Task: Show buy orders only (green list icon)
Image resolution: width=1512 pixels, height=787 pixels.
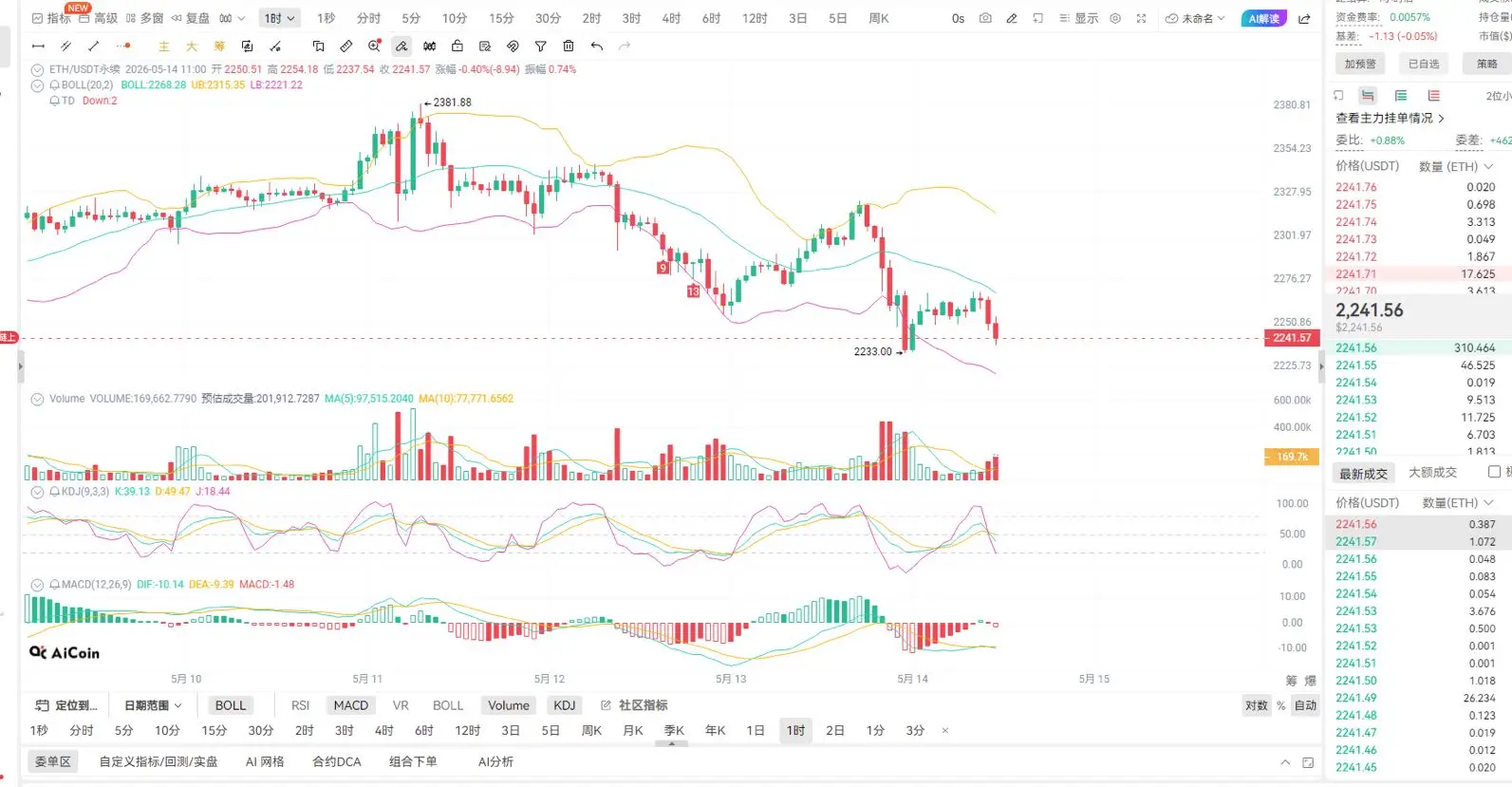Action: pos(1401,96)
